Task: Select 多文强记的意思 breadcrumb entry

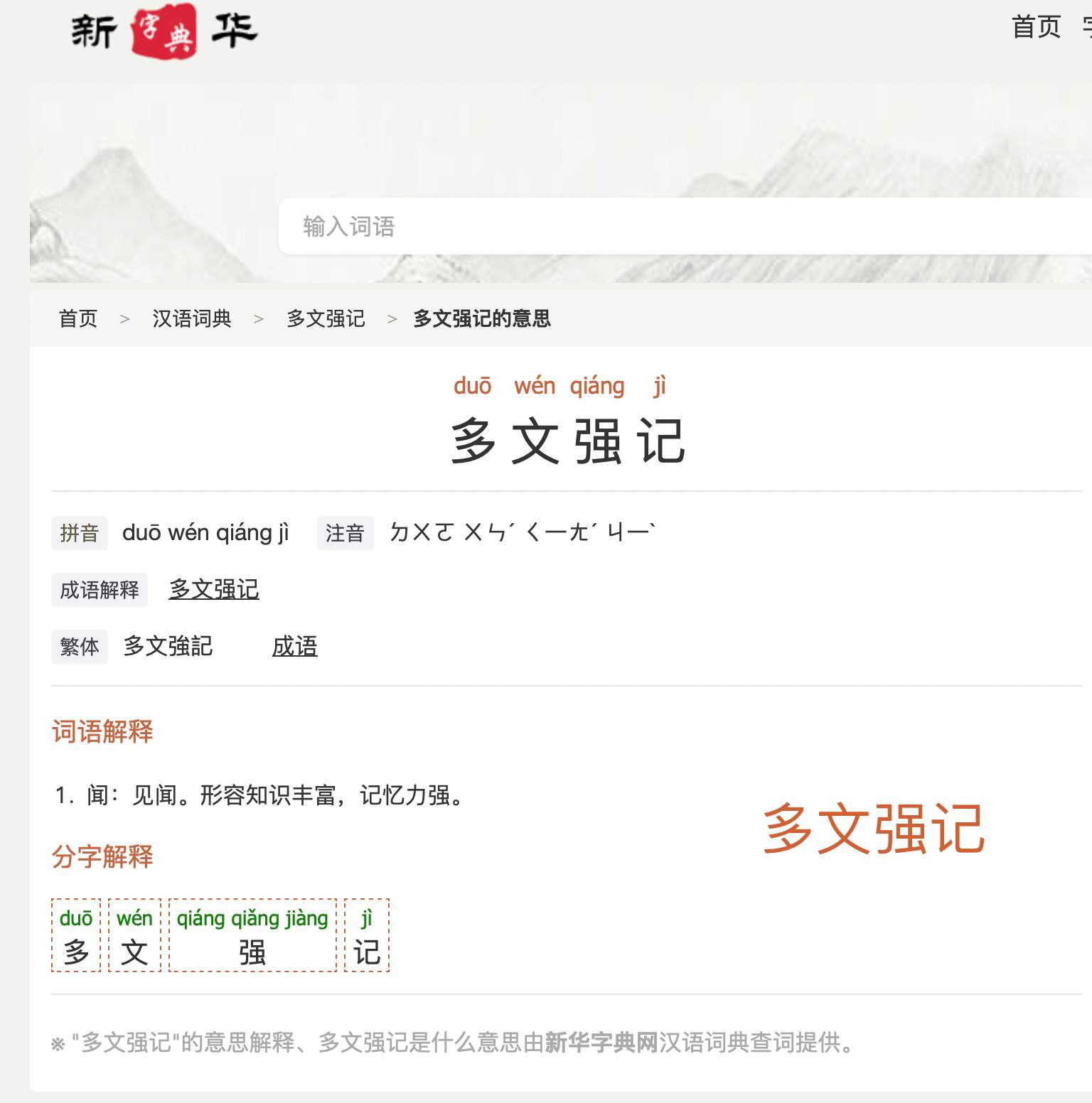Action: click(x=481, y=319)
